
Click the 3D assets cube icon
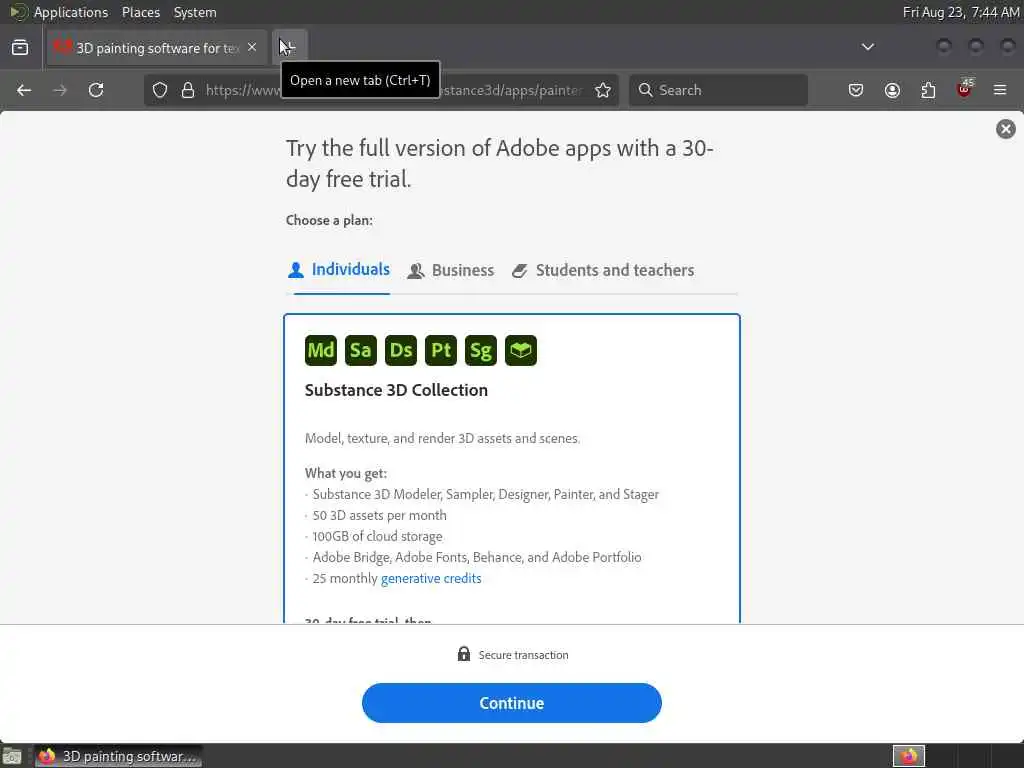click(x=520, y=351)
